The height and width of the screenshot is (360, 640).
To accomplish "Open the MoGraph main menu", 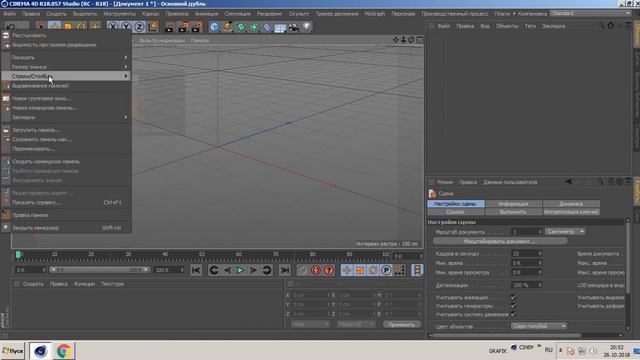I will (x=375, y=13).
